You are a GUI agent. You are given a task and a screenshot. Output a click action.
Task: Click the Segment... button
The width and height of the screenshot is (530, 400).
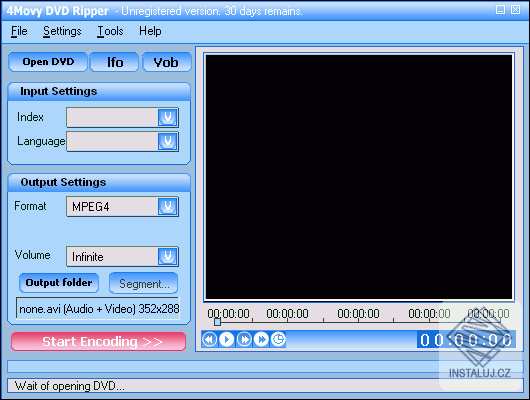tap(144, 283)
